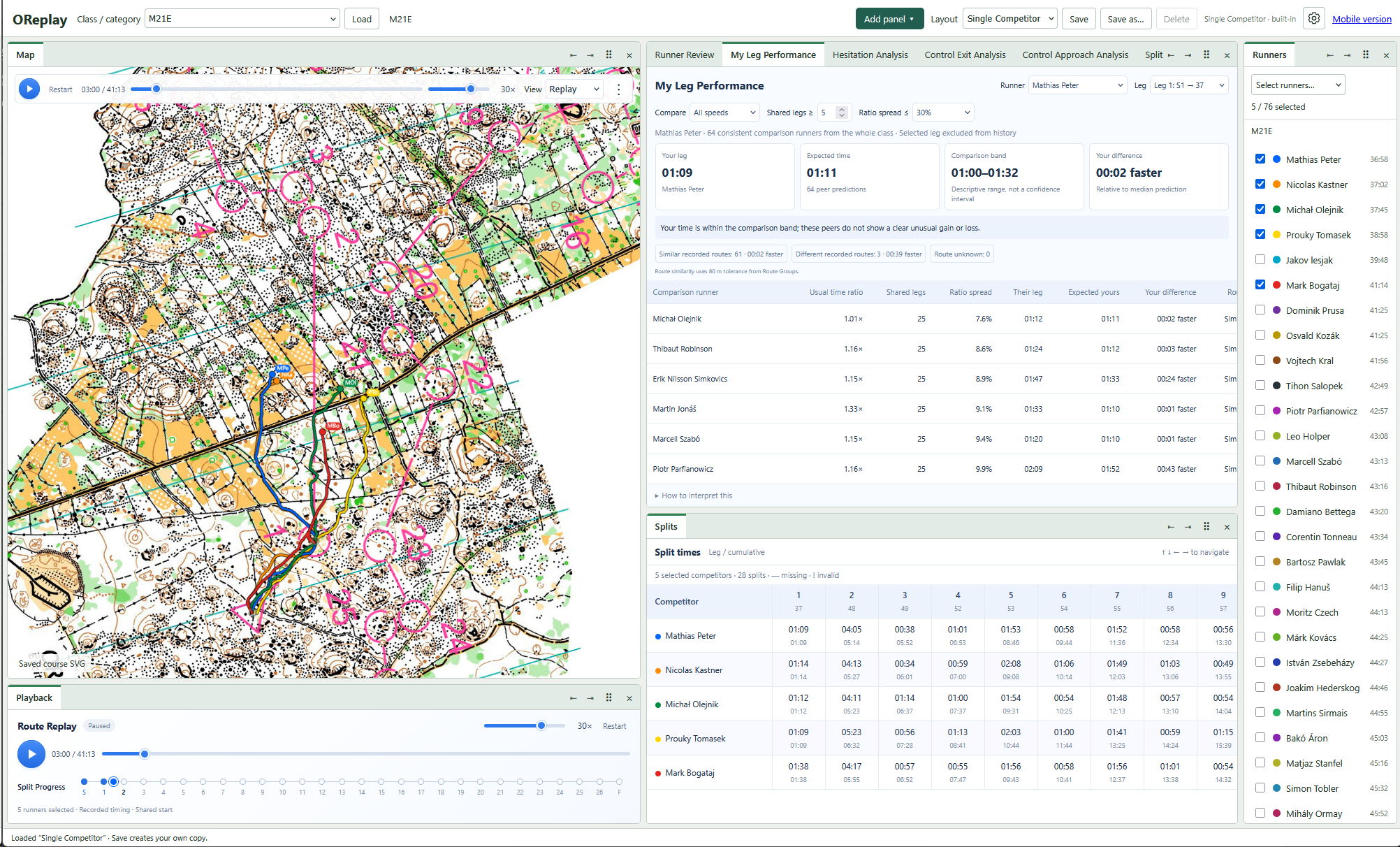
Task: Switch to Runner Review tab
Action: [684, 55]
